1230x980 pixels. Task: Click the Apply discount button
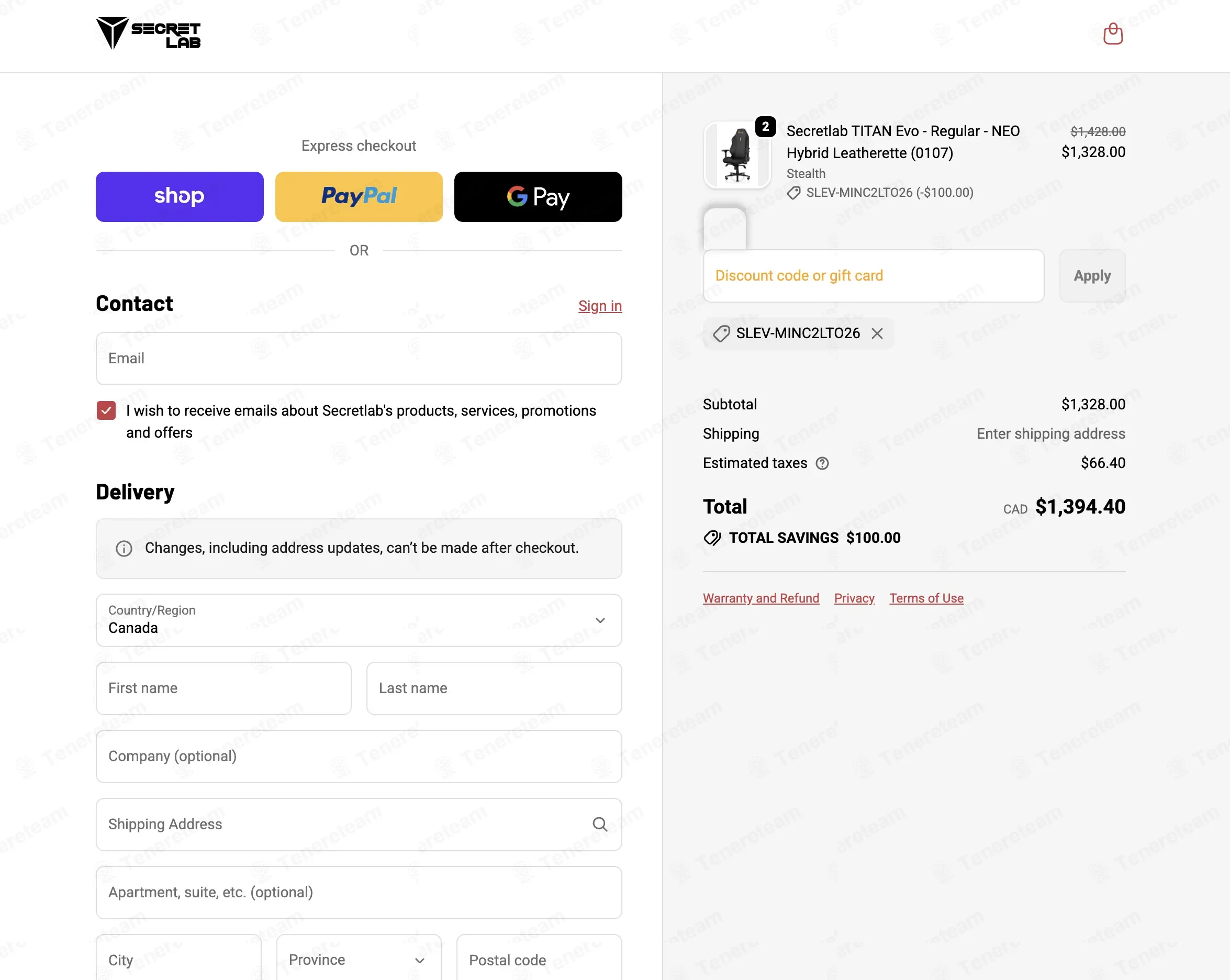click(1092, 276)
